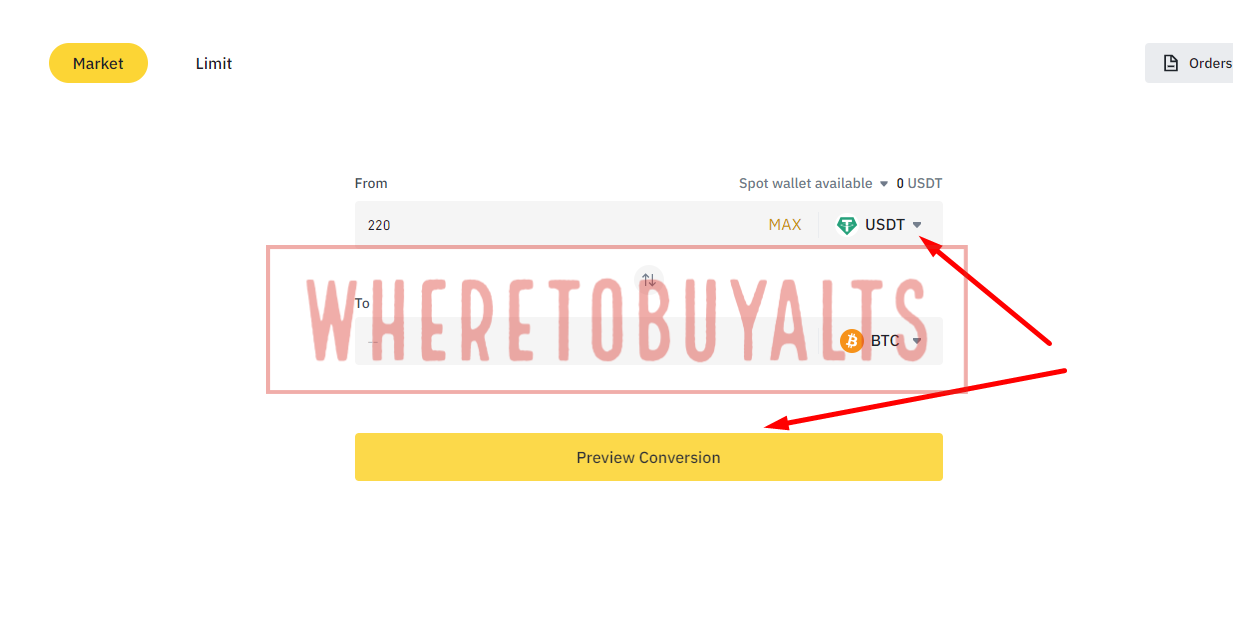Open the Orders page
Screen dimensions: 1233x639
tap(1189, 63)
